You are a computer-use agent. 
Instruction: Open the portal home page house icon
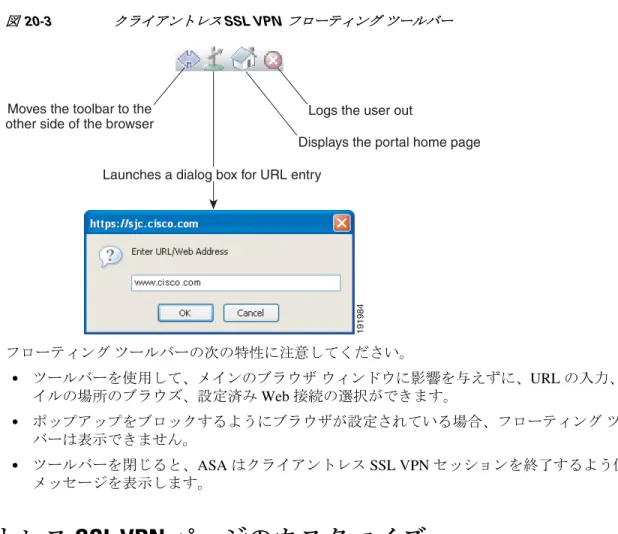point(244,58)
